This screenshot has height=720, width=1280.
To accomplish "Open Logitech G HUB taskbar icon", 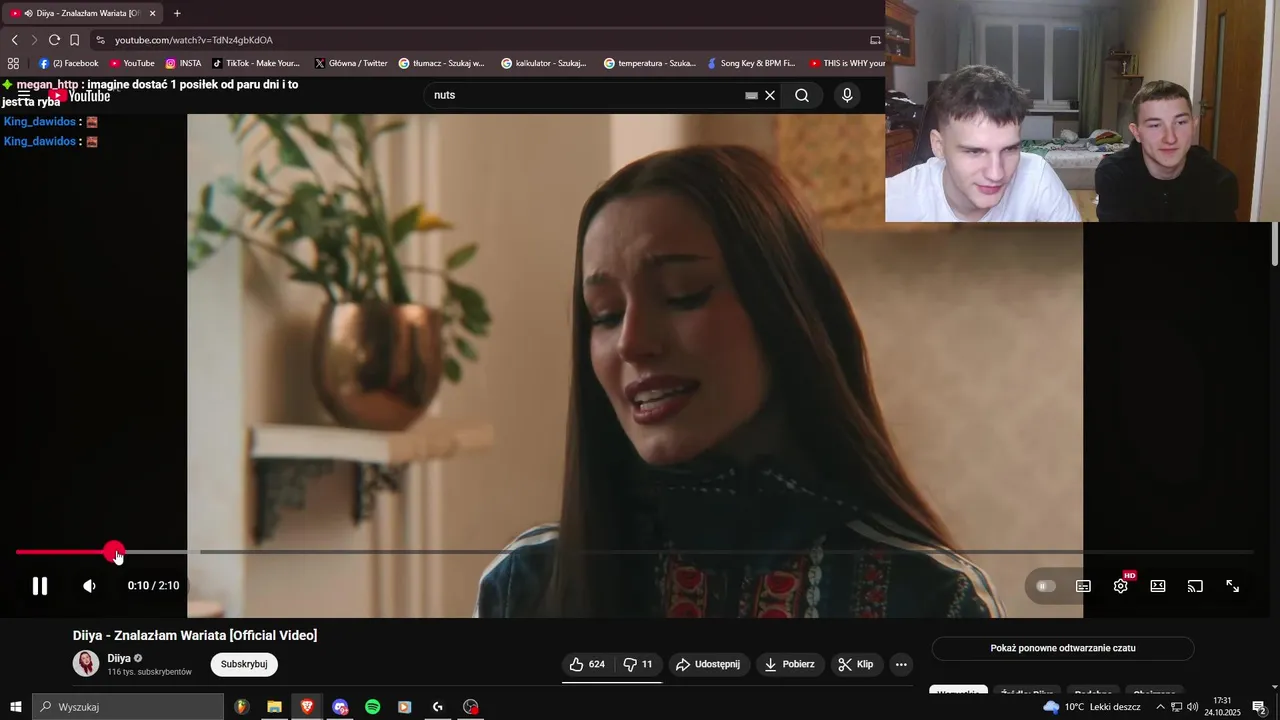I will [438, 707].
